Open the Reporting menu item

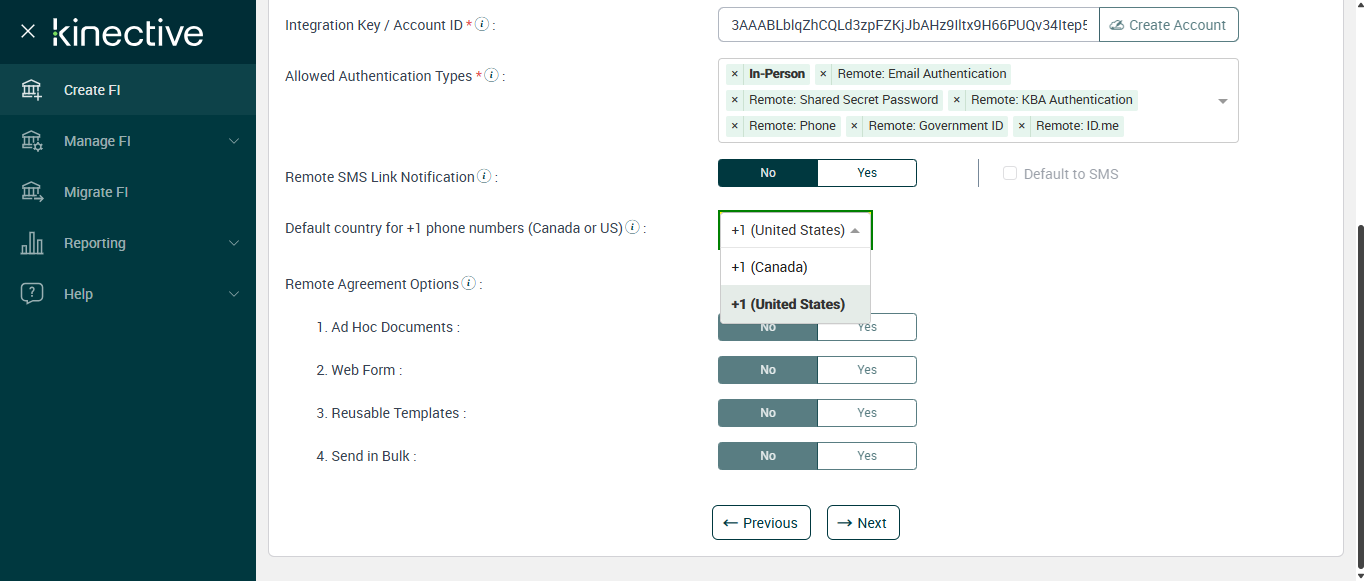click(95, 243)
